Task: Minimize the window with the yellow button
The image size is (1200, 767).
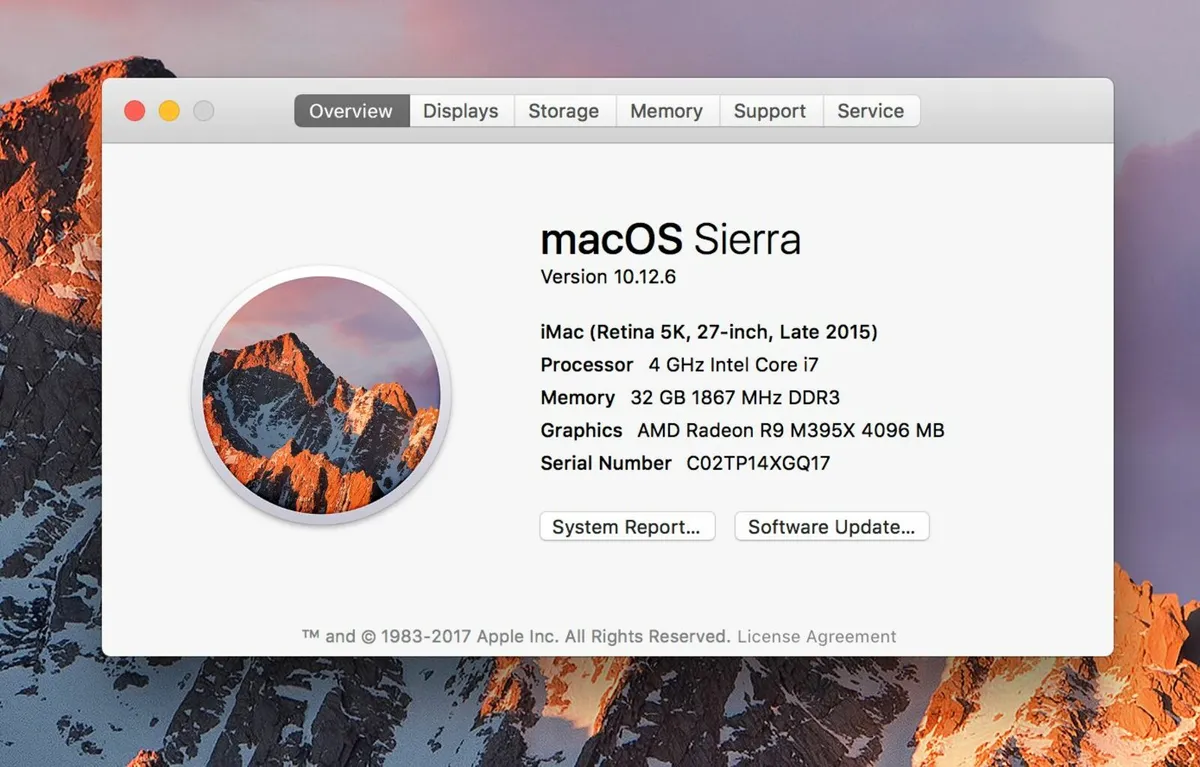Action: click(169, 111)
